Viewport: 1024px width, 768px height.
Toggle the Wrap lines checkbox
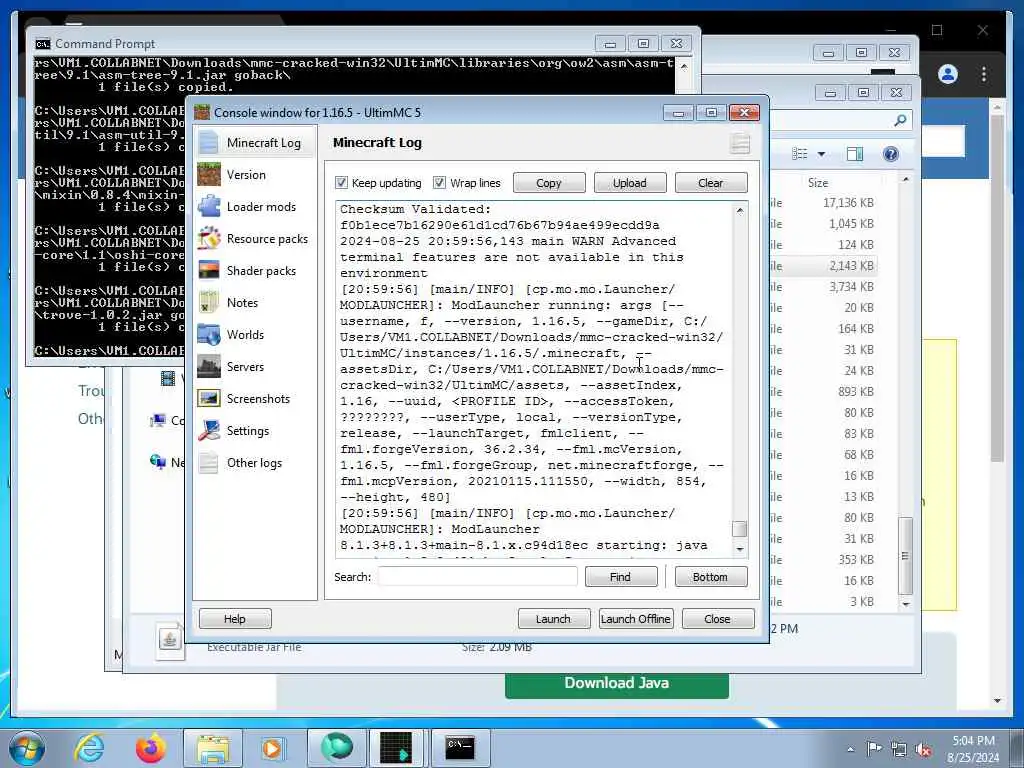[440, 183]
